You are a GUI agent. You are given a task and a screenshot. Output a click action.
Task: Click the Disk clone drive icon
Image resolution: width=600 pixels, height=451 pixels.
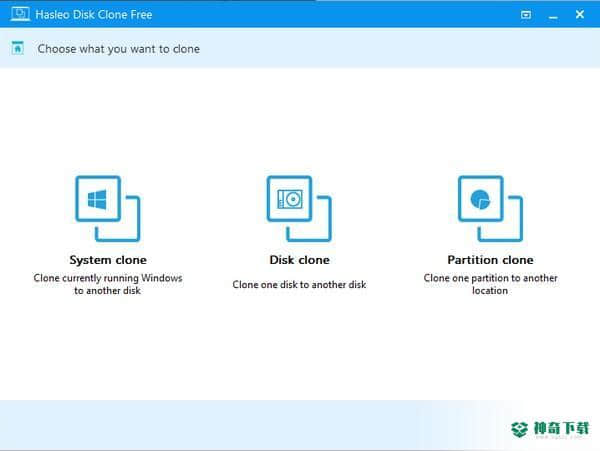[x=299, y=208]
